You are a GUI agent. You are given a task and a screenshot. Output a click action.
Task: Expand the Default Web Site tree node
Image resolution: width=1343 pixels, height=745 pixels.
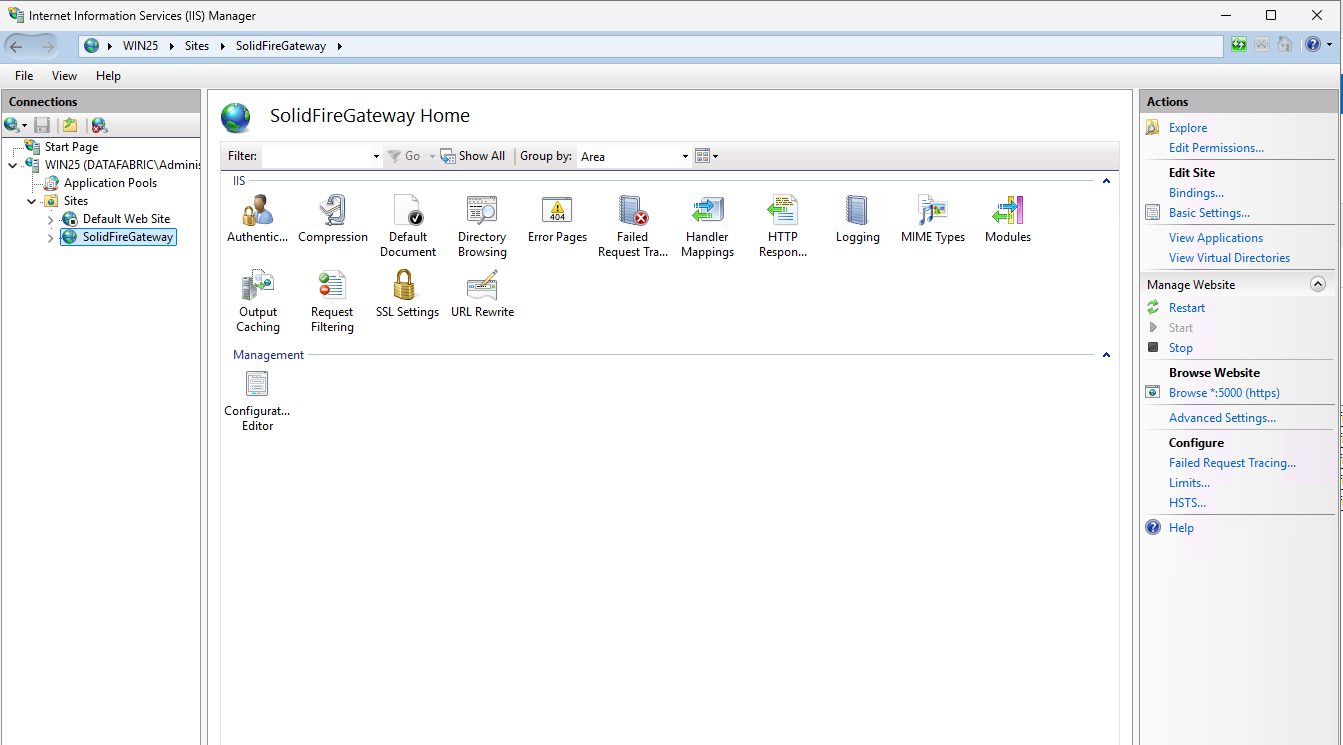coord(51,219)
